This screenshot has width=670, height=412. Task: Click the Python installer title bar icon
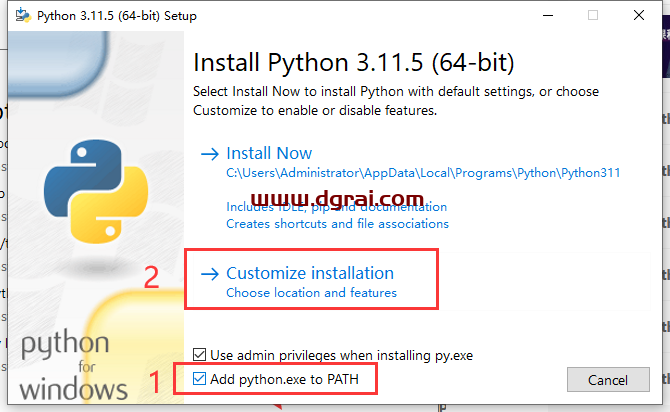(23, 16)
